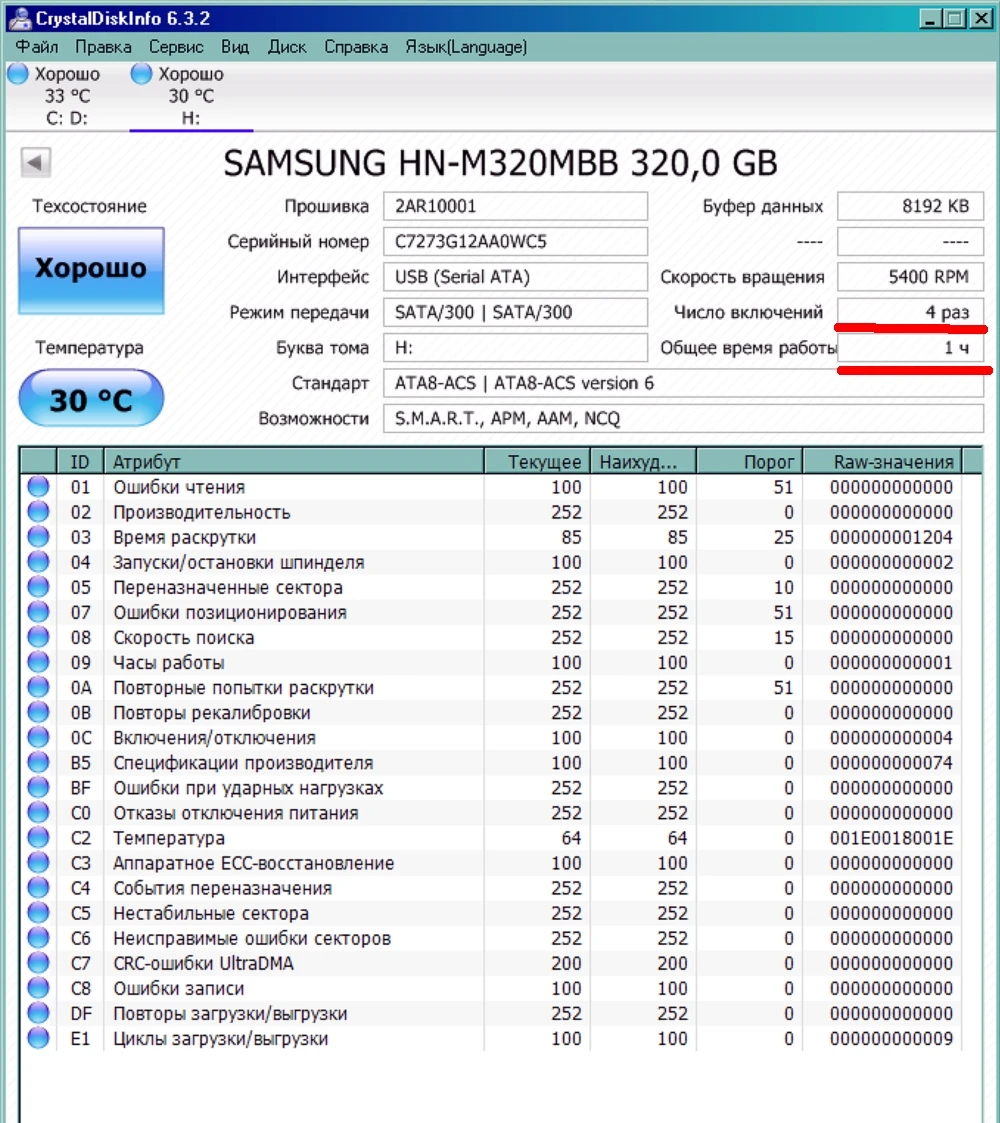Image resolution: width=1000 pixels, height=1123 pixels.
Task: Click the Порог column header
Action: point(749,462)
